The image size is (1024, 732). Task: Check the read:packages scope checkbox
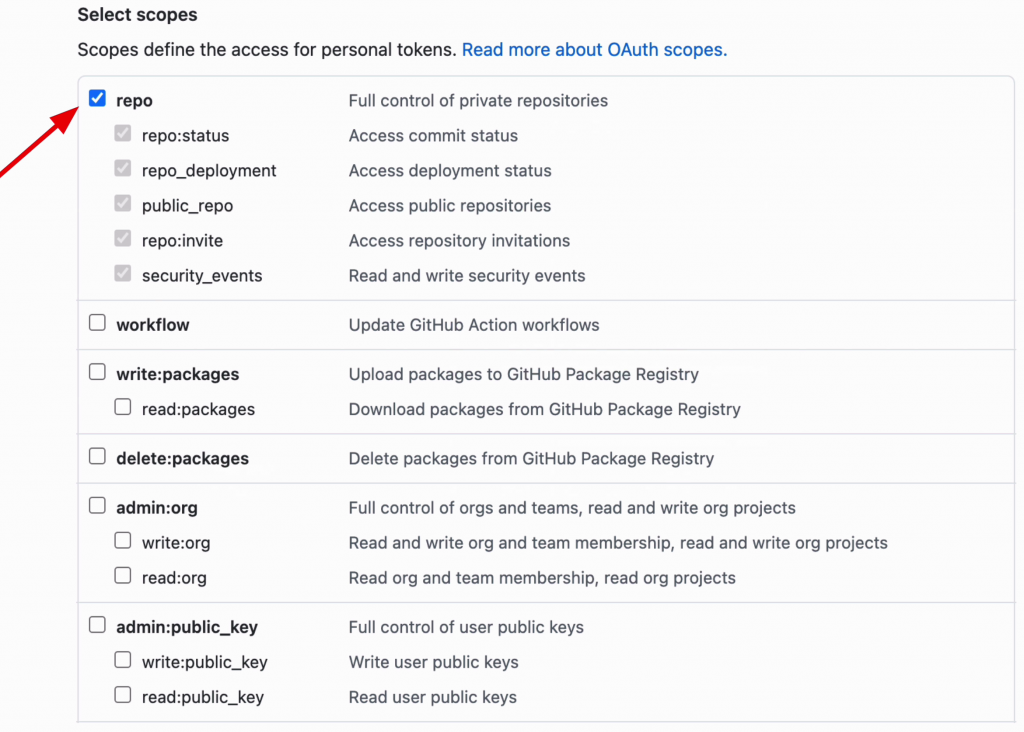coord(122,407)
